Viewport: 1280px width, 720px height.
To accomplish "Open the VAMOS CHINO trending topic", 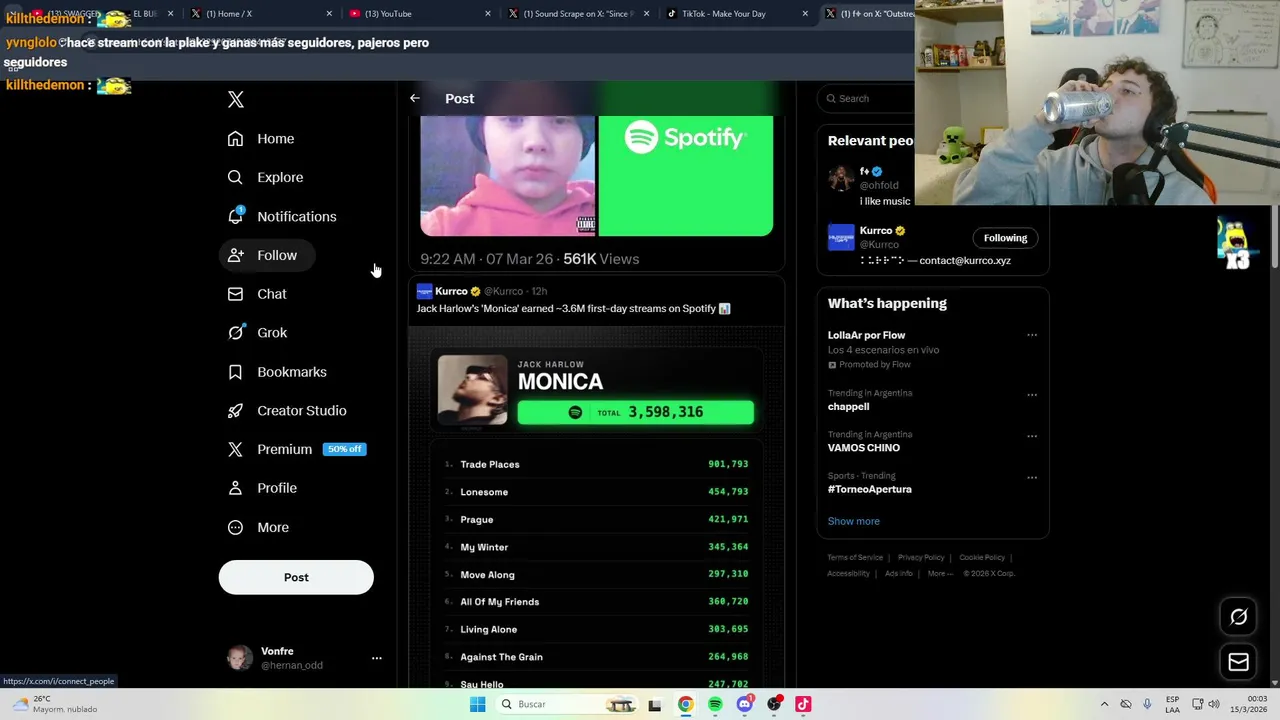I will click(864, 448).
